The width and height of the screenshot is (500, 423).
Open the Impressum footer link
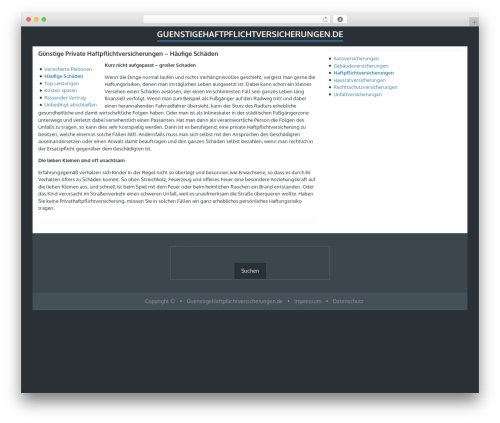coord(308,301)
